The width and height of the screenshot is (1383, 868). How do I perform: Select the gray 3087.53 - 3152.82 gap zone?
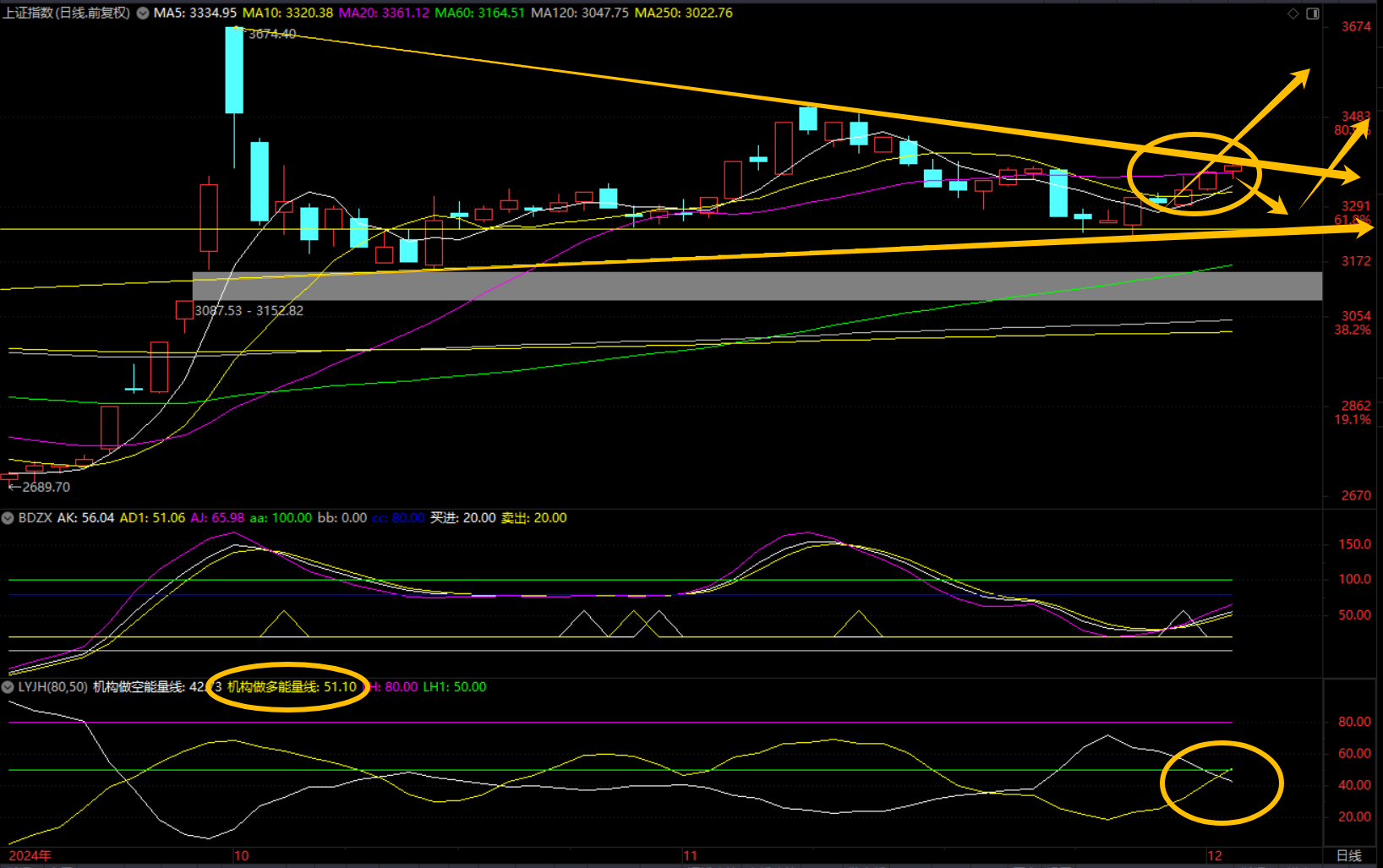[757, 286]
